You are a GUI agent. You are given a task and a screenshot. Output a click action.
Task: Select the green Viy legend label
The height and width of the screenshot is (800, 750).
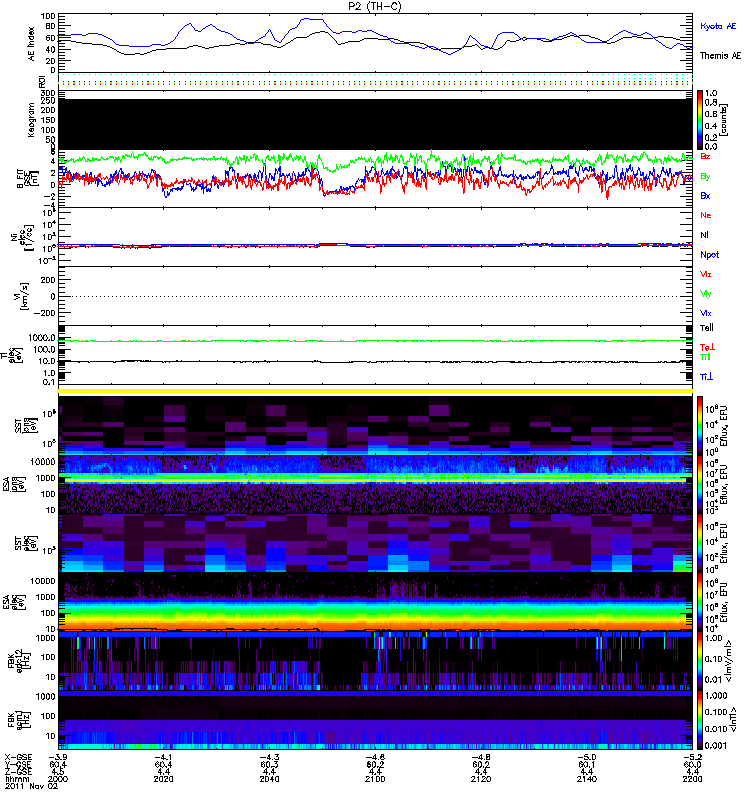[x=706, y=294]
